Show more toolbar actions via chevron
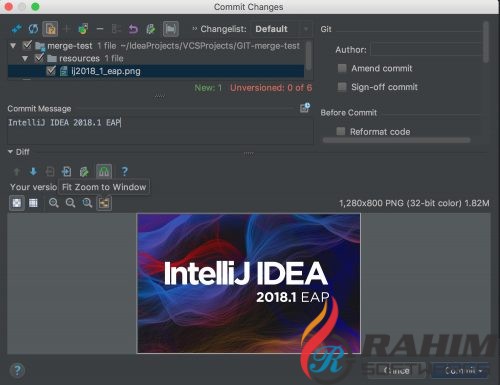This screenshot has height=385, width=500. 195,29
